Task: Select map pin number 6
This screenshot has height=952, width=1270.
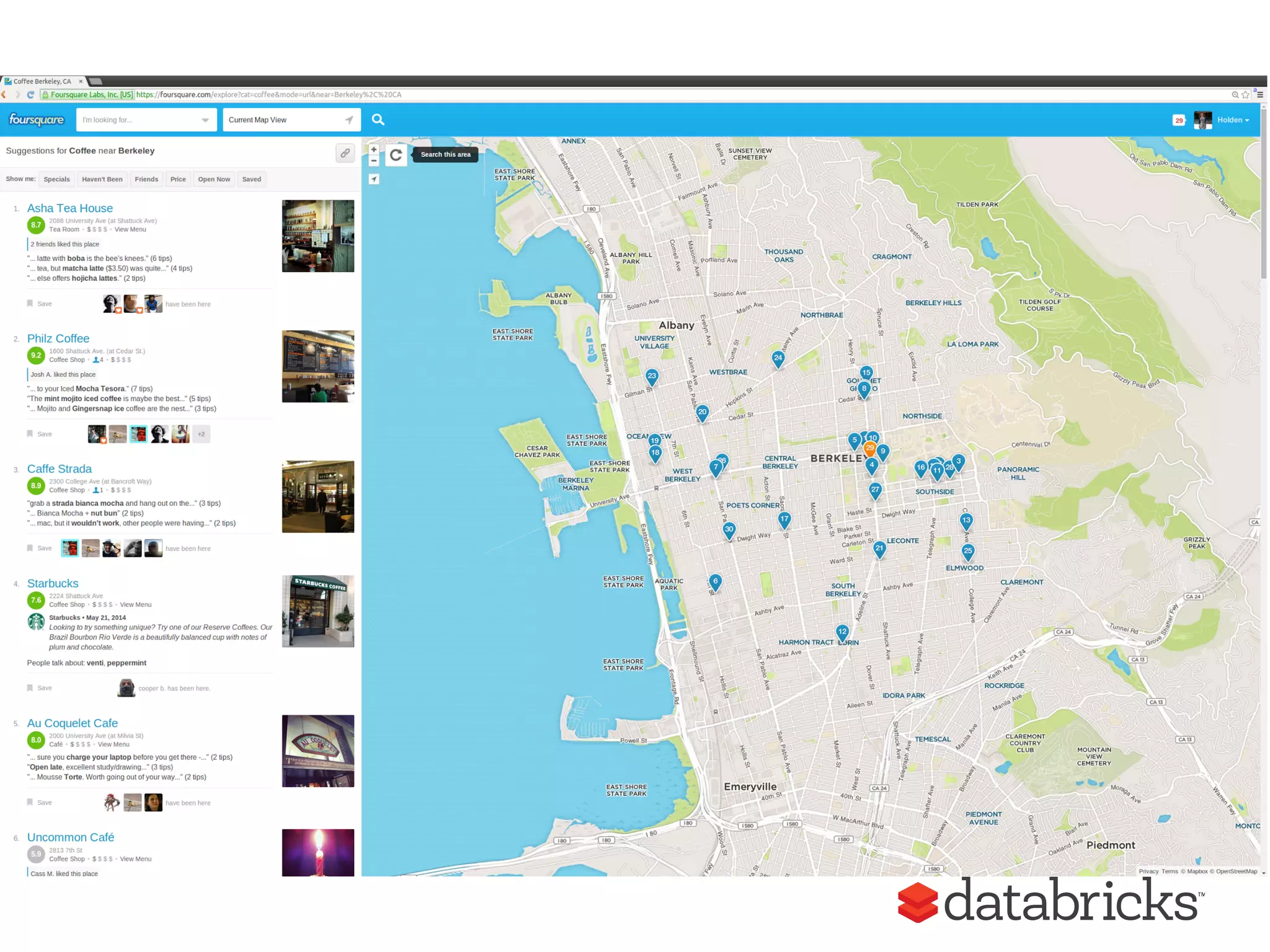Action: (715, 582)
